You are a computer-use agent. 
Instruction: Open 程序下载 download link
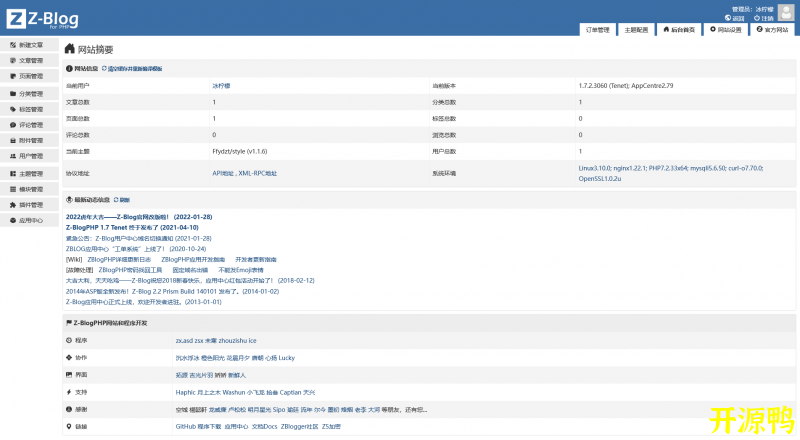tap(209, 427)
